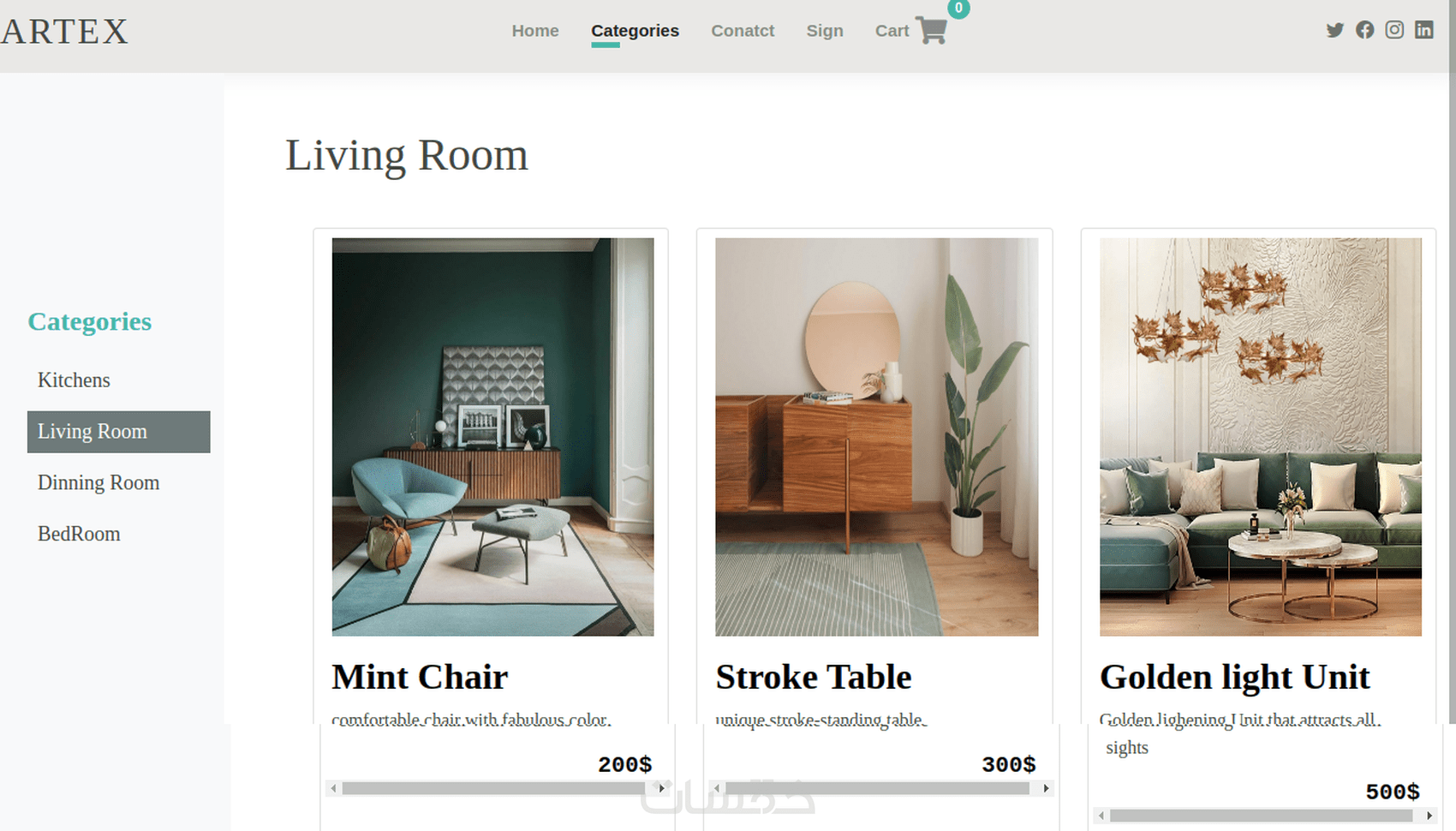Click left arrow on Stroke Table scrollbar
This screenshot has height=831, width=1456.
pos(717,788)
